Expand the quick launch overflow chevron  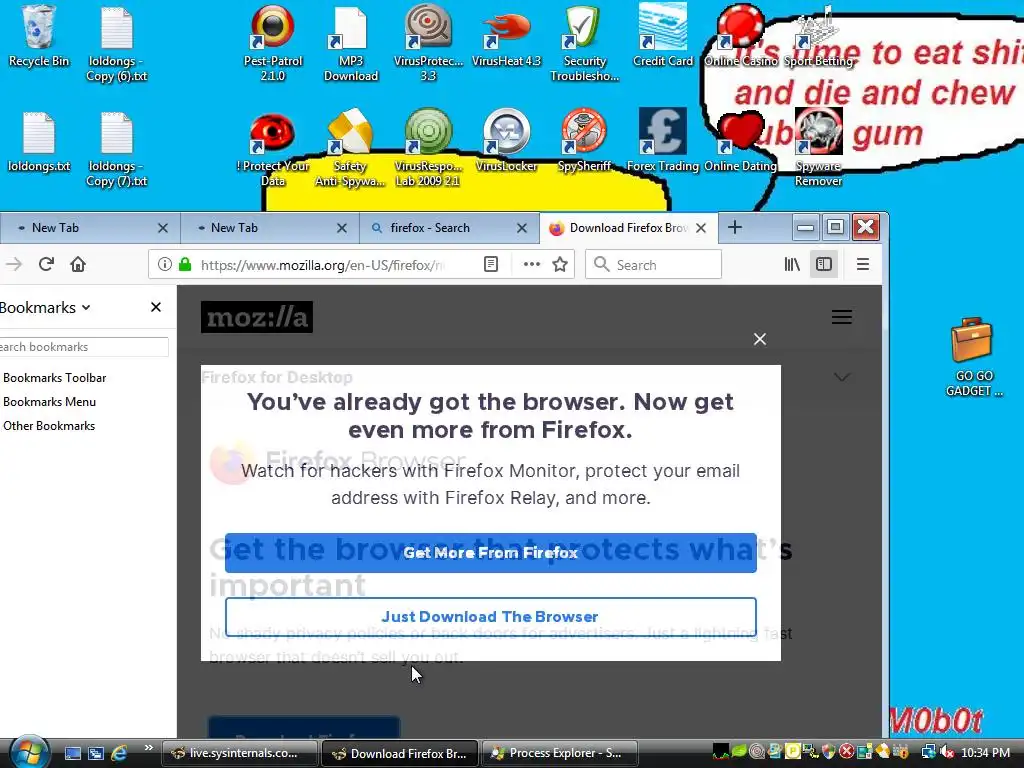pos(149,748)
